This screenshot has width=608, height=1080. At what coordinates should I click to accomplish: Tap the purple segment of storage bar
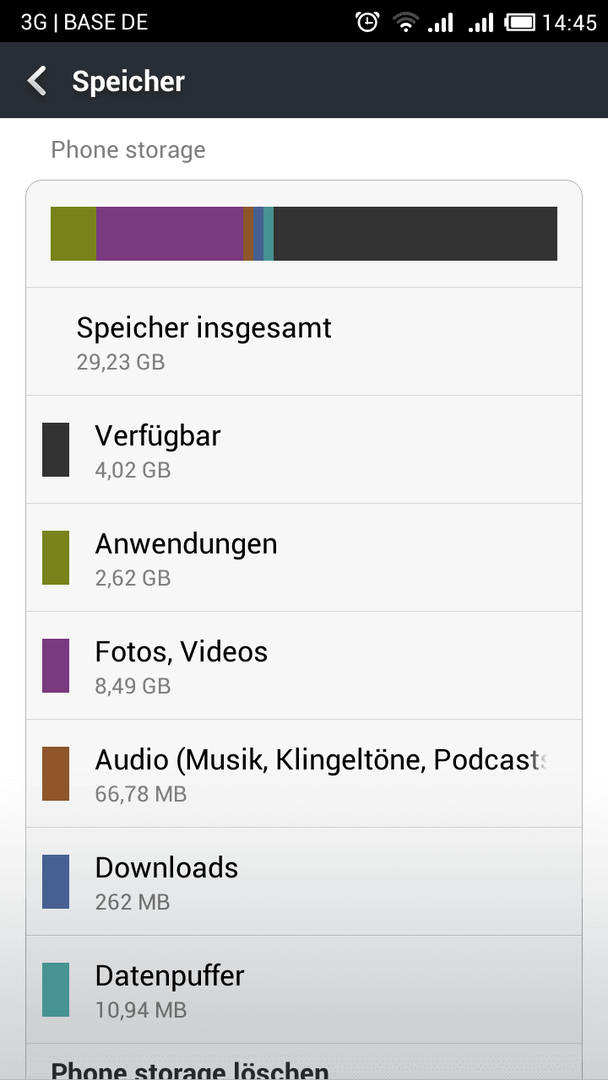tap(169, 233)
